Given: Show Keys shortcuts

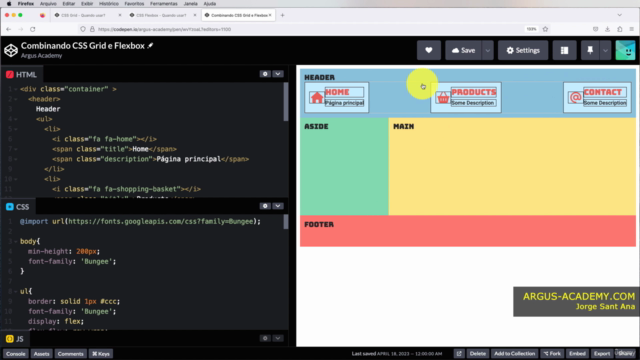Looking at the screenshot, I should click(101, 353).
